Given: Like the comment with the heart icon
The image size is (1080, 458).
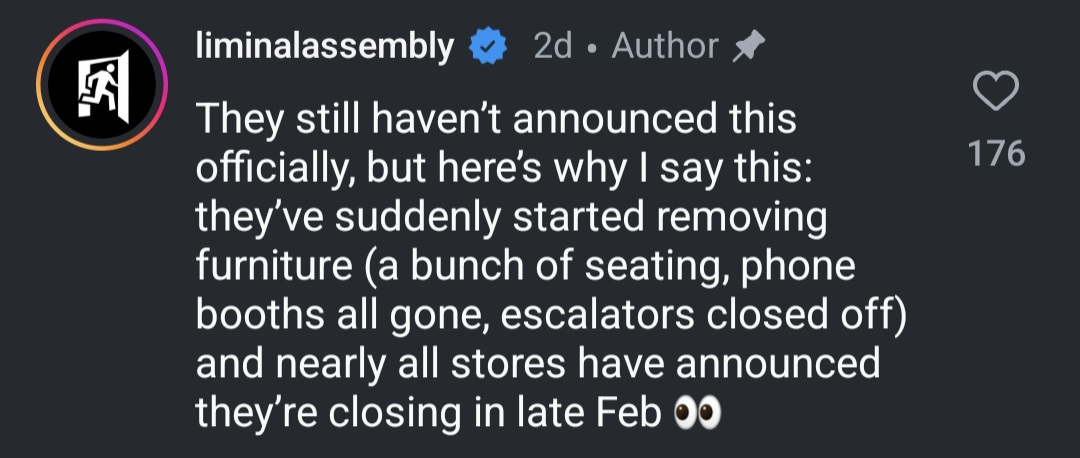Looking at the screenshot, I should tap(995, 95).
